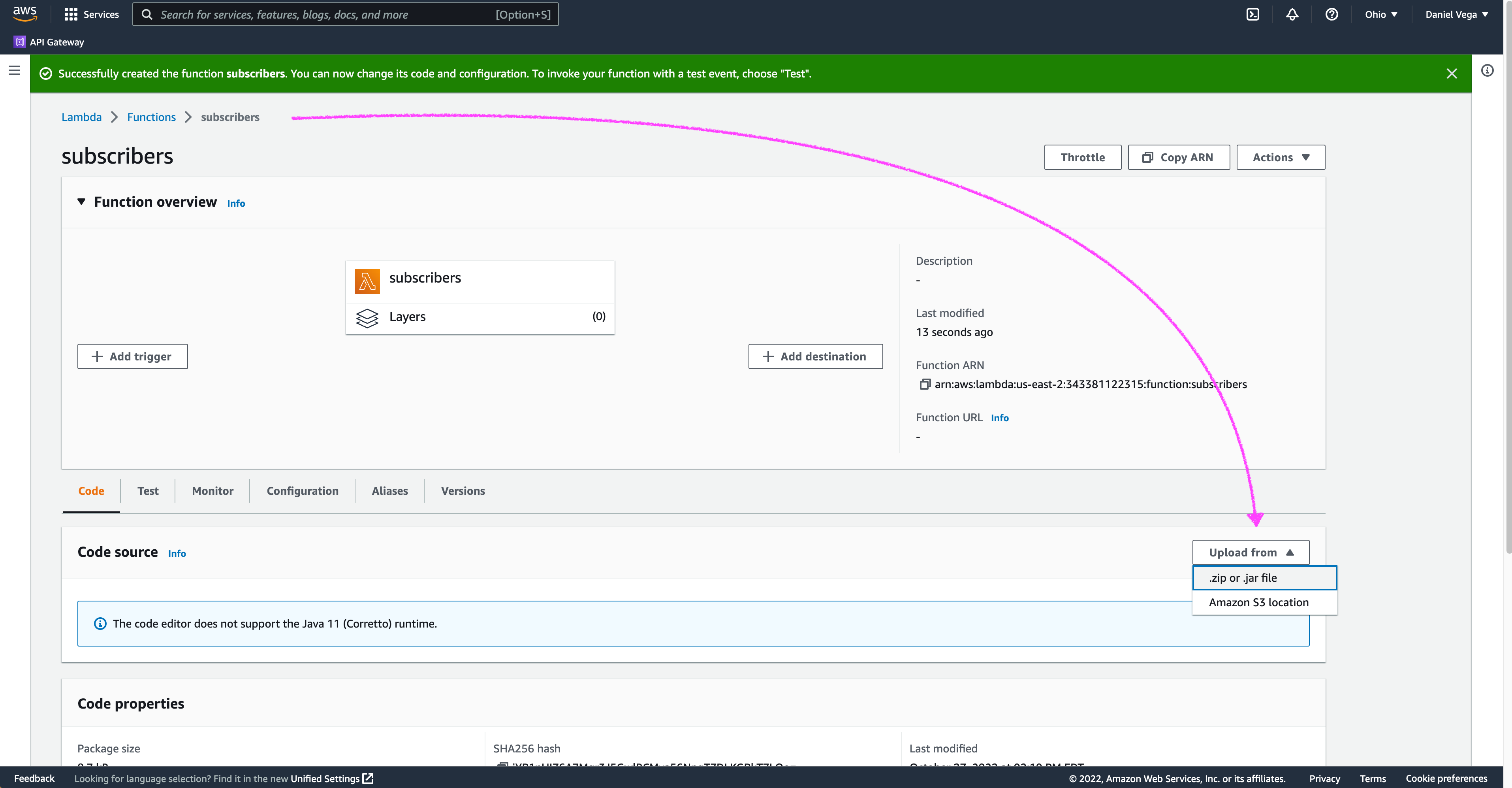Click the AWS logo home icon

pyautogui.click(x=24, y=13)
